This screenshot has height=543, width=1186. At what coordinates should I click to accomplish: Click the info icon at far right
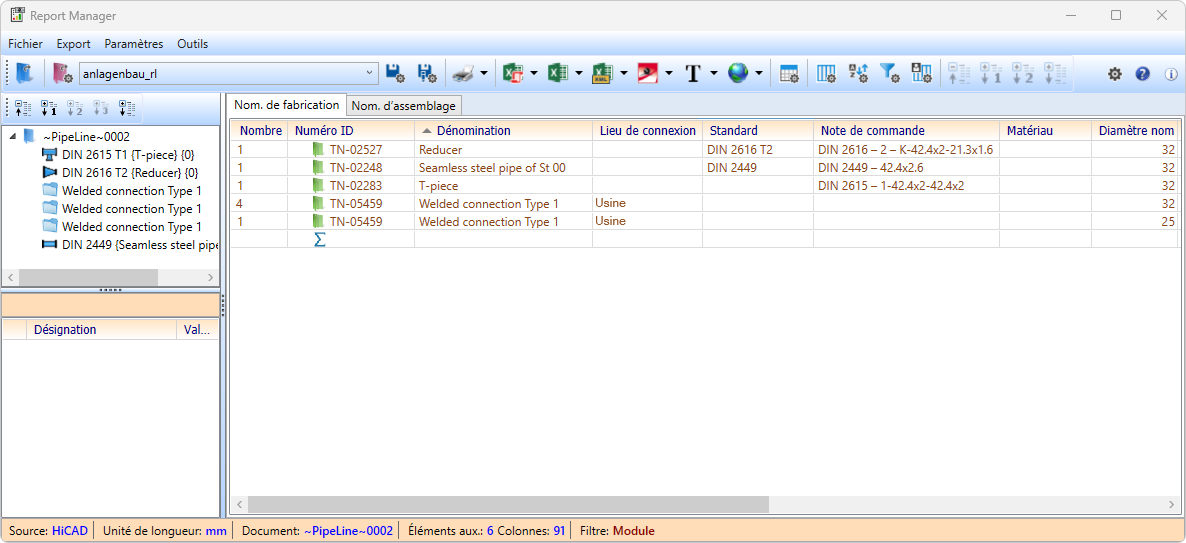[x=1171, y=74]
